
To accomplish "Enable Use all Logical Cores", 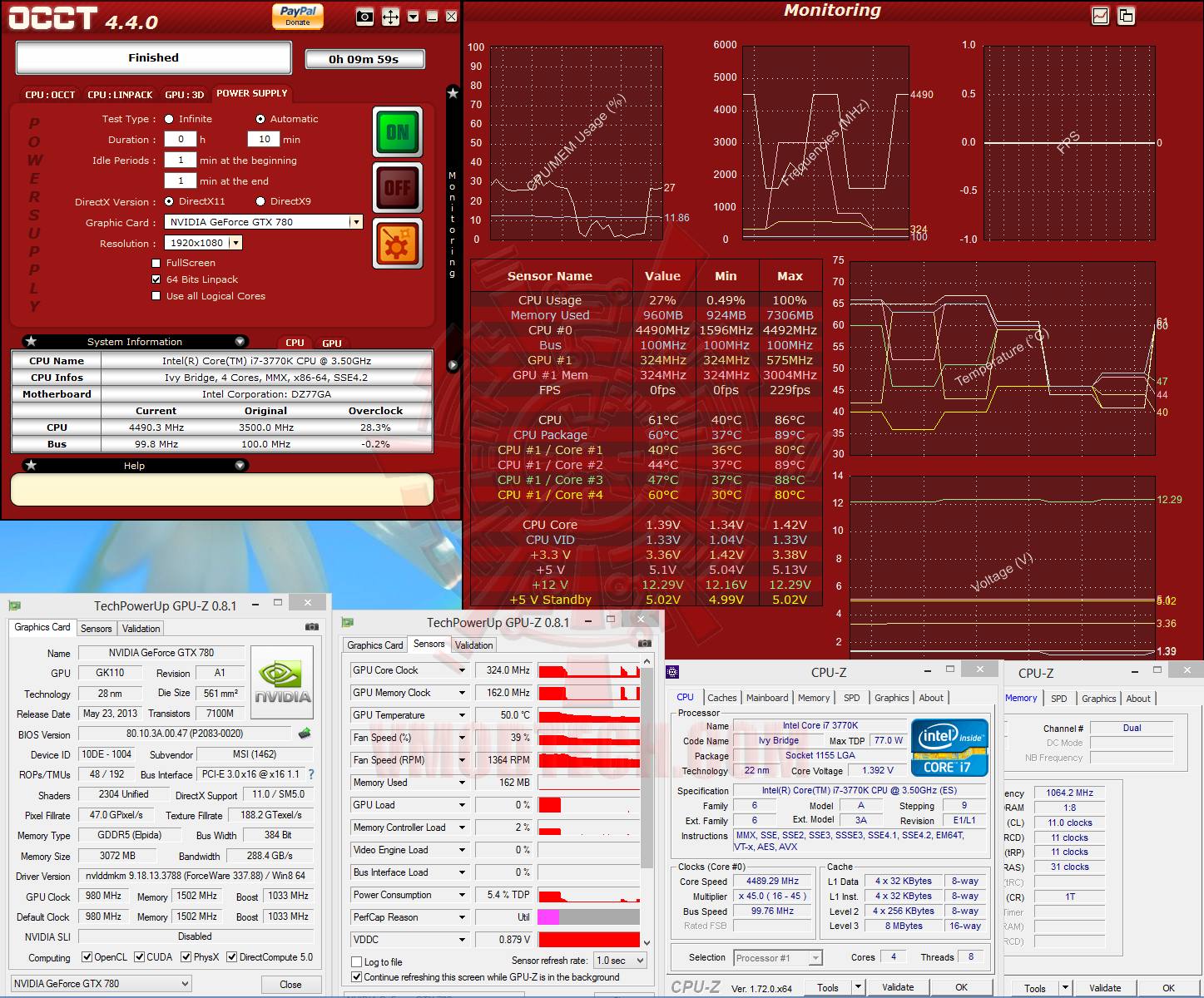I will [156, 296].
